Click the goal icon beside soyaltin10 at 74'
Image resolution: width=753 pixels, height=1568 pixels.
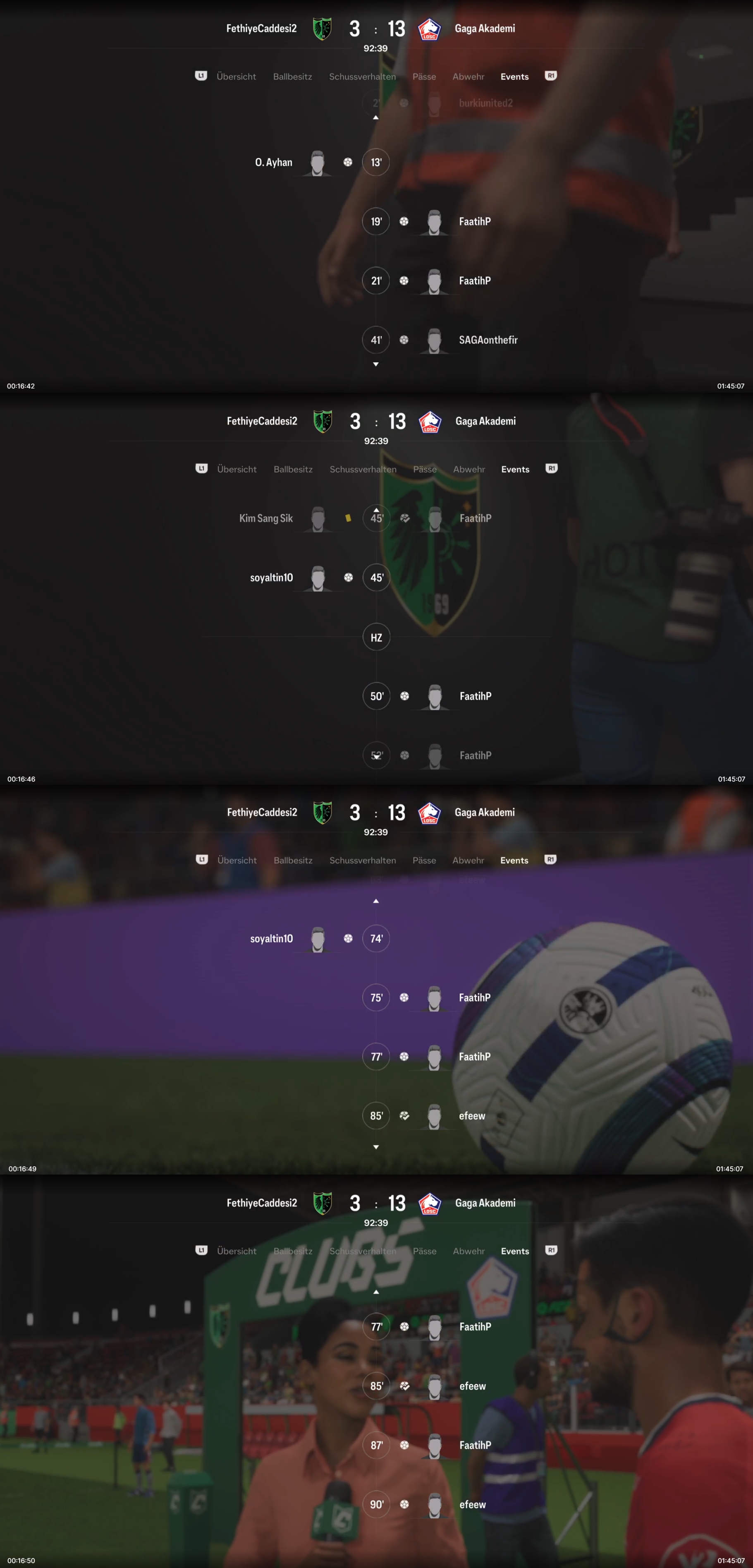click(348, 939)
